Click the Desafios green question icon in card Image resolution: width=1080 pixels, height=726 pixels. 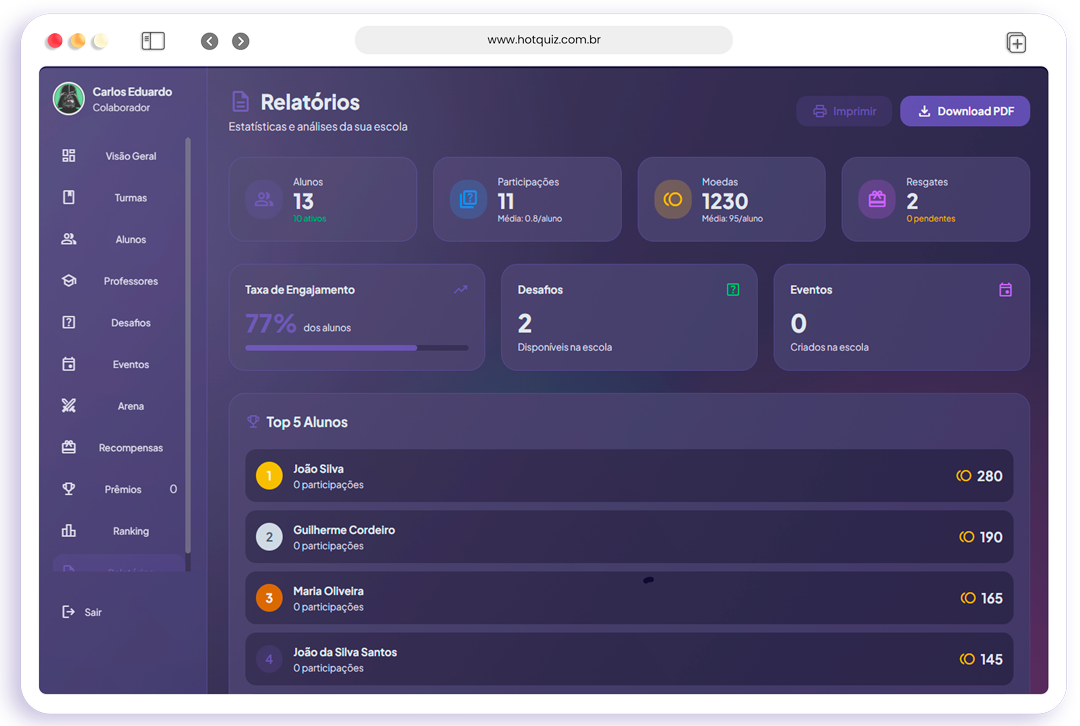tap(733, 290)
